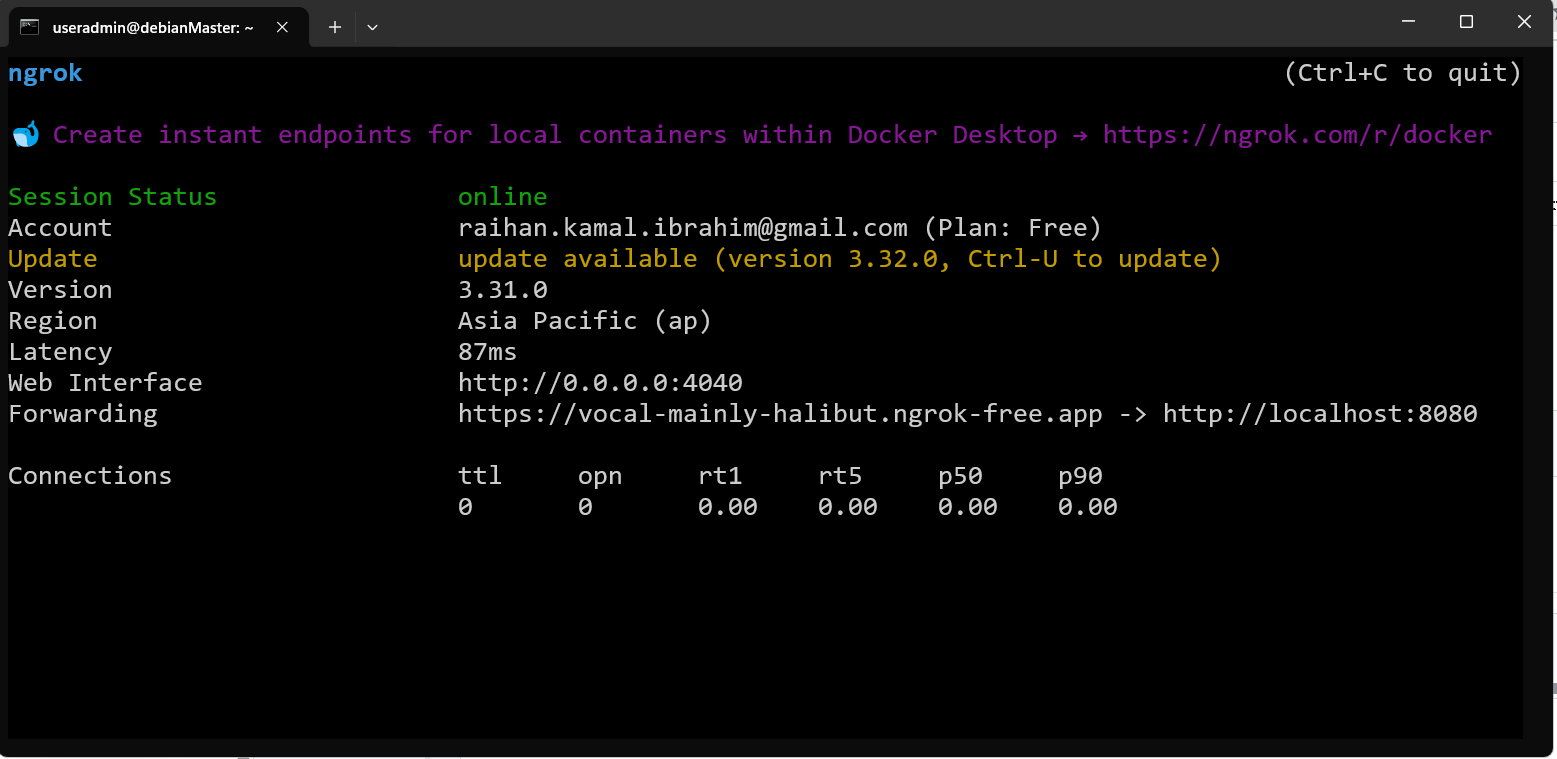Select the useradmin@debianMaster tab

pos(152,27)
